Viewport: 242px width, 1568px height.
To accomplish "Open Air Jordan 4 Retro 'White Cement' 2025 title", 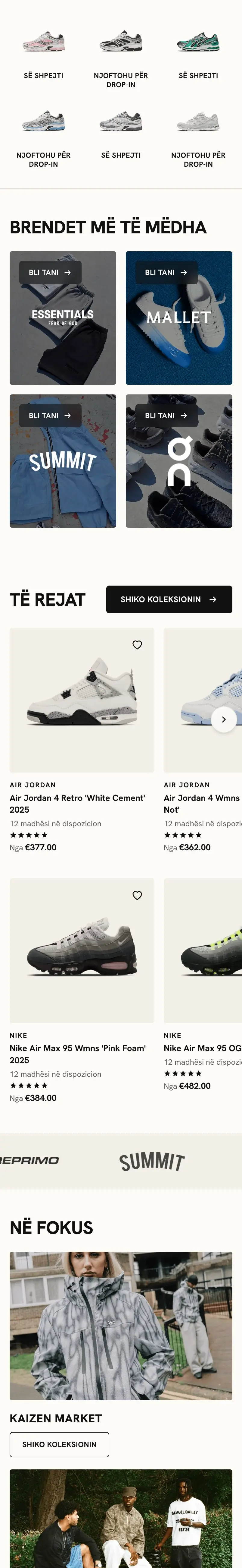I will click(x=77, y=804).
